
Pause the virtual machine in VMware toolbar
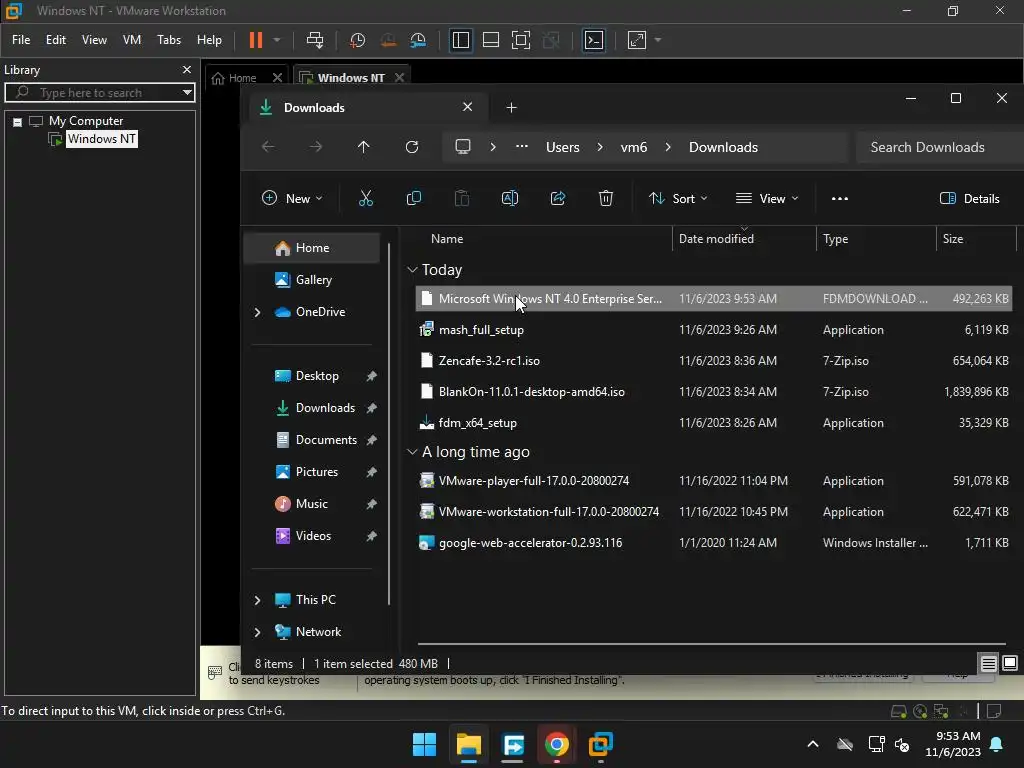click(x=255, y=40)
